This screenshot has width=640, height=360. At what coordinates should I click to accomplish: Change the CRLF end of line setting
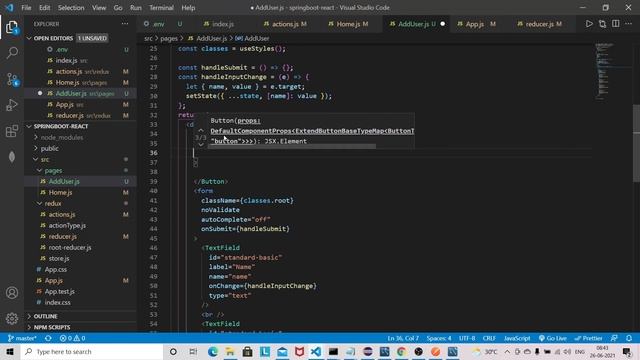(x=489, y=338)
